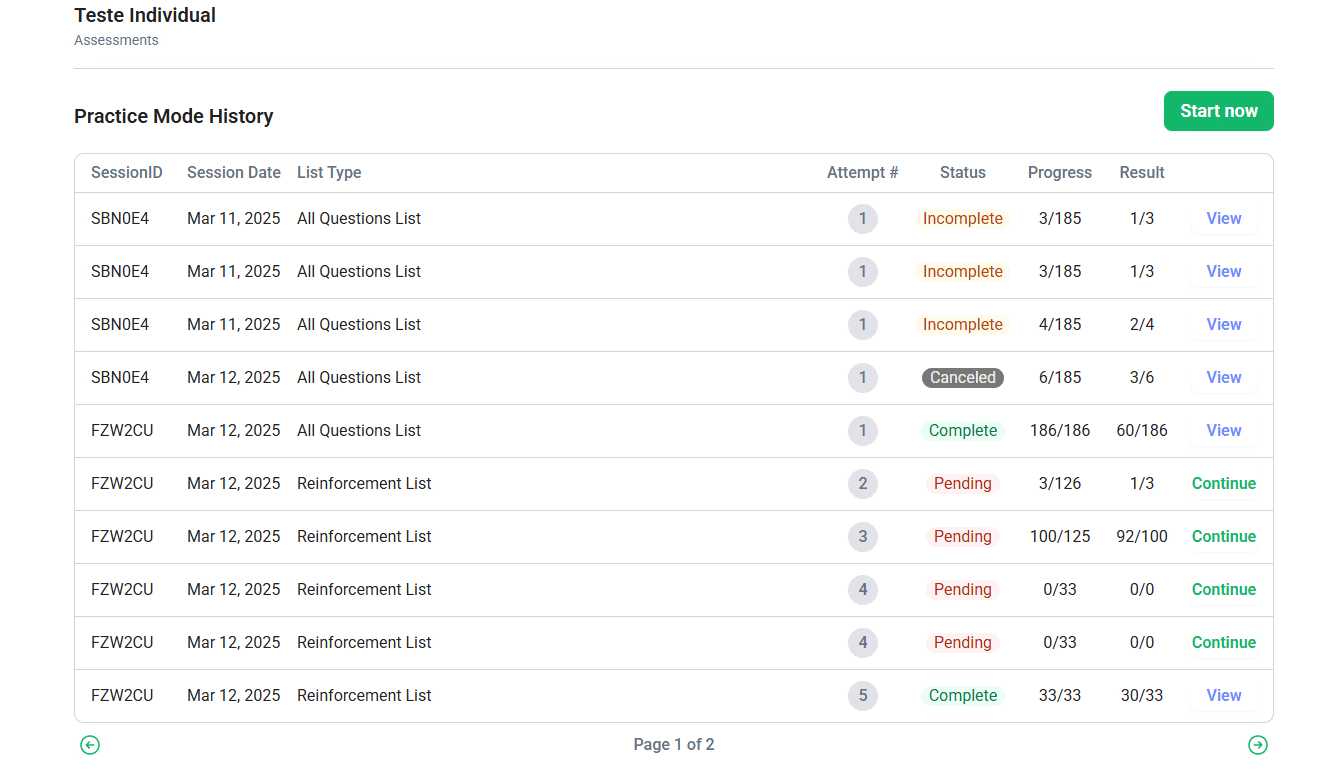
Task: Click the SessionID column header
Action: tap(127, 173)
